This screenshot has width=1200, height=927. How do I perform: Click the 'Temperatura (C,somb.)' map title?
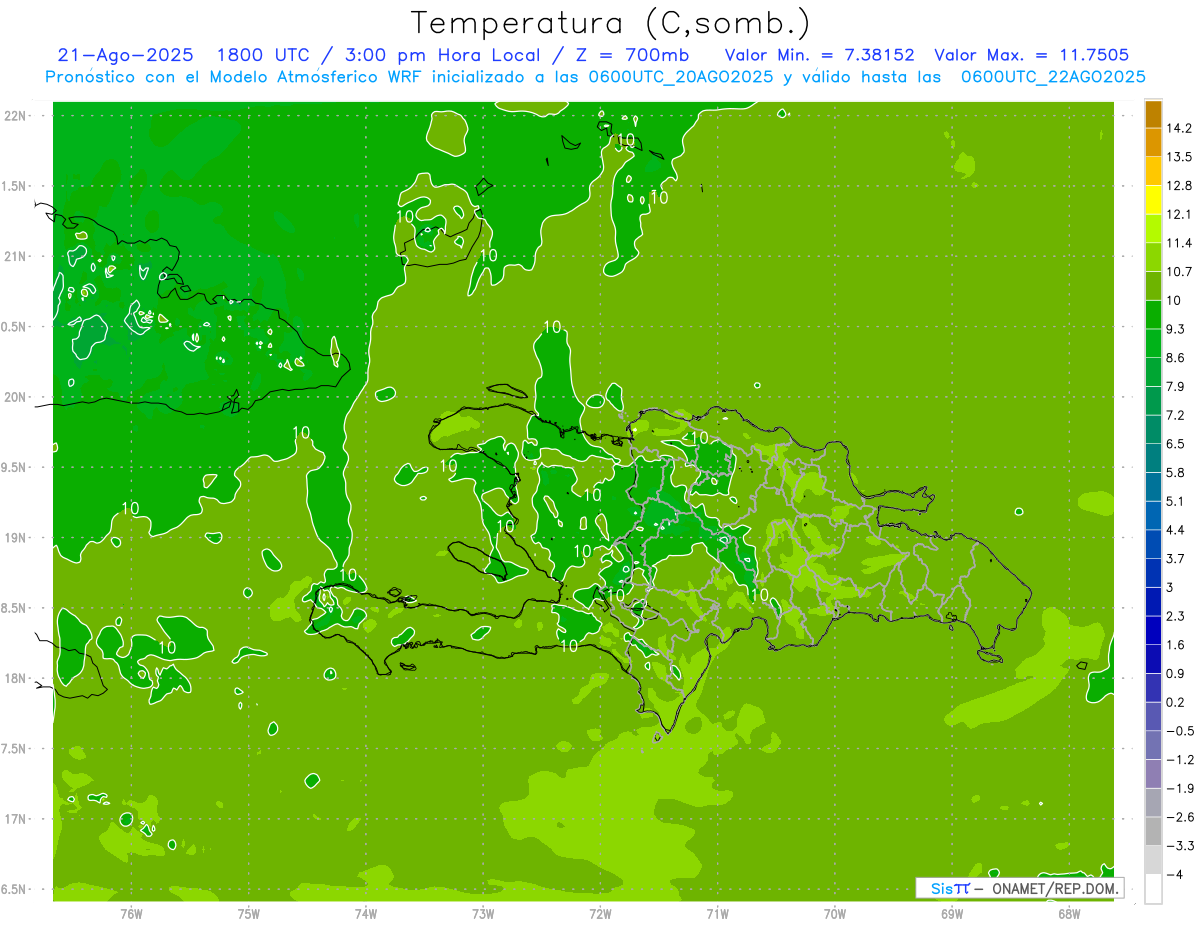(x=611, y=23)
